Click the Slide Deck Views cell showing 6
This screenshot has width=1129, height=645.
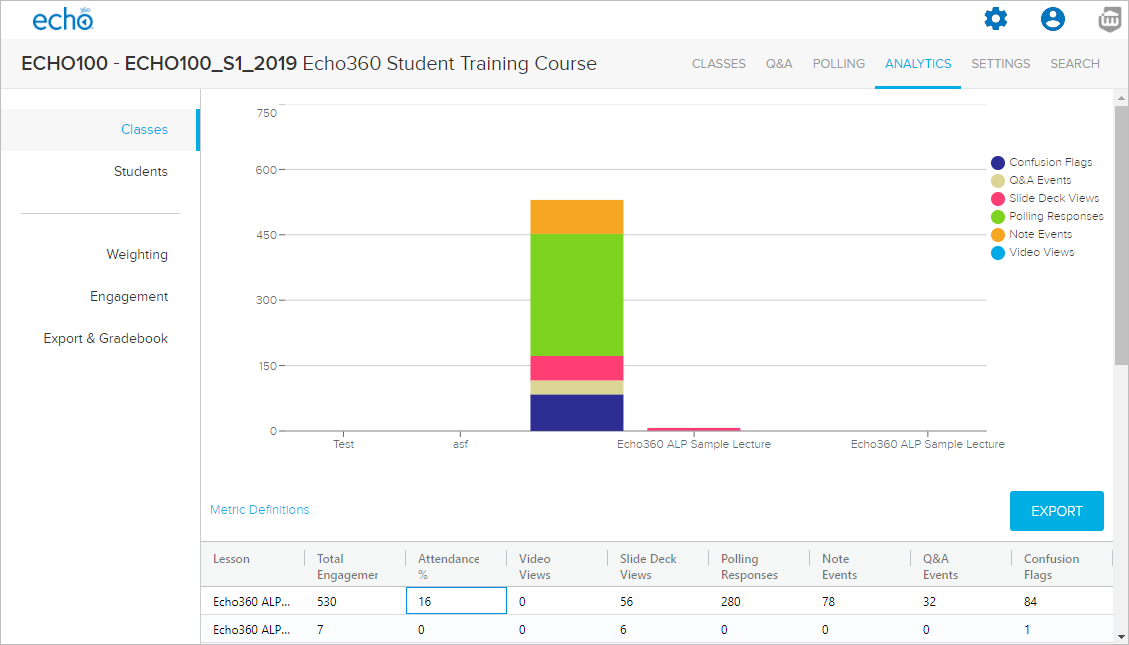pyautogui.click(x=658, y=629)
